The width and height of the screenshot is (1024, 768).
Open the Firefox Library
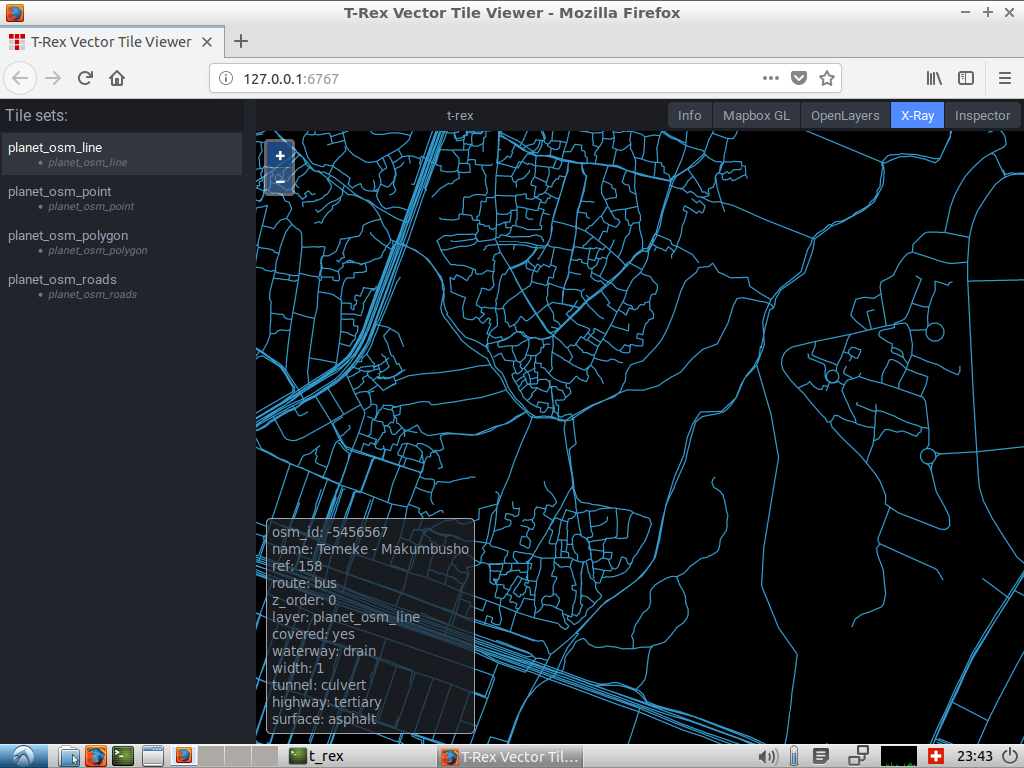click(x=935, y=78)
